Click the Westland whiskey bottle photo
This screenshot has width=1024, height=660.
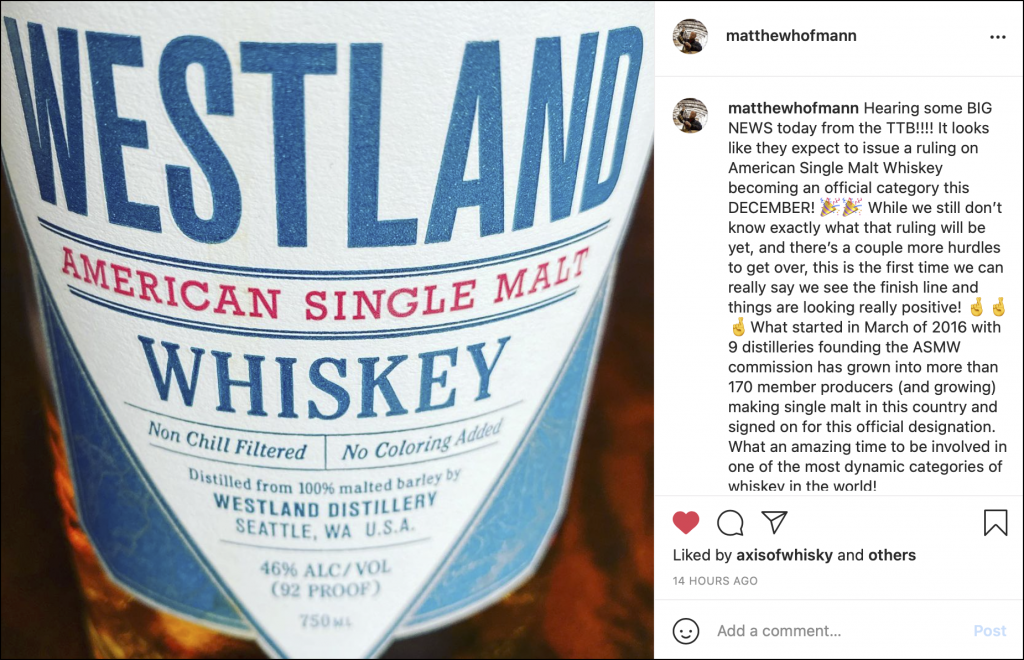[x=327, y=330]
